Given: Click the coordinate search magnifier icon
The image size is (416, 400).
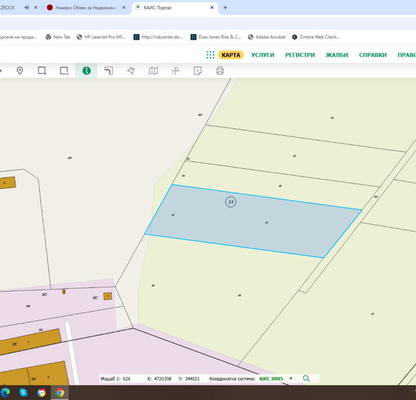Looking at the screenshot, I should (x=306, y=379).
